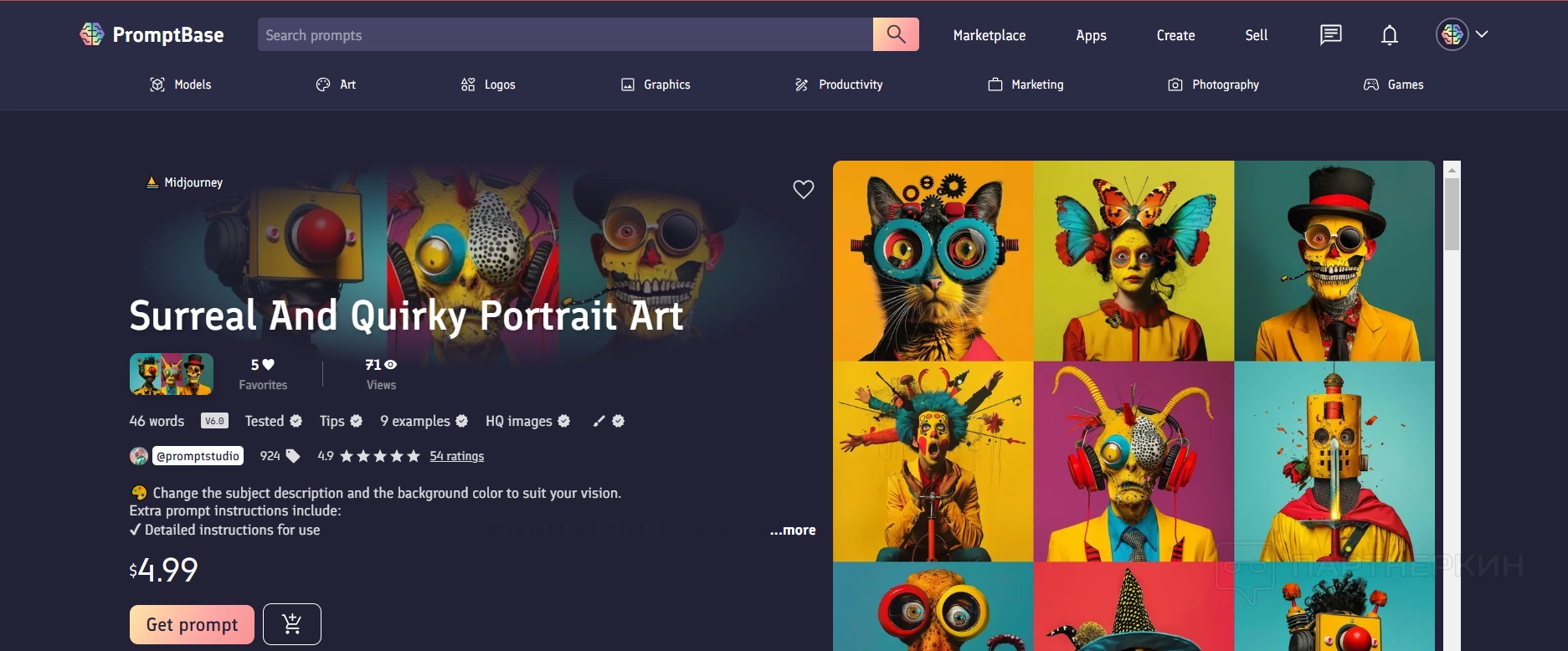Open the alien with red headphones image

click(x=1134, y=461)
